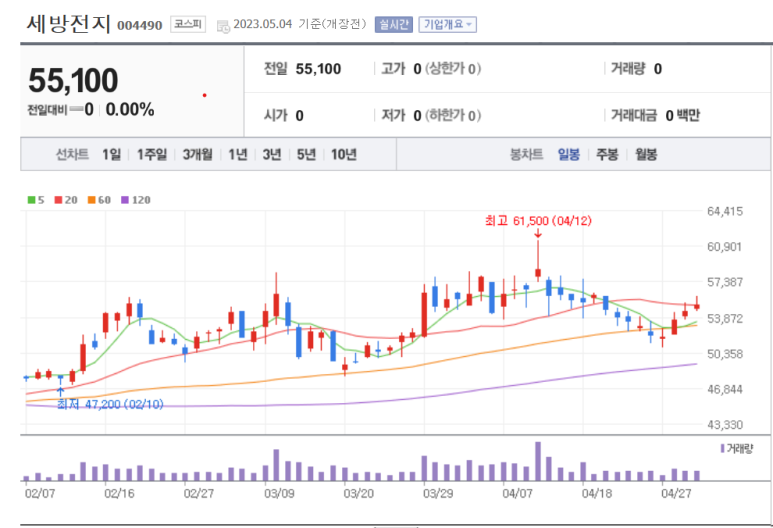Click the 거래대금 0 백만 field
This screenshot has width=773, height=528.
pos(655,115)
